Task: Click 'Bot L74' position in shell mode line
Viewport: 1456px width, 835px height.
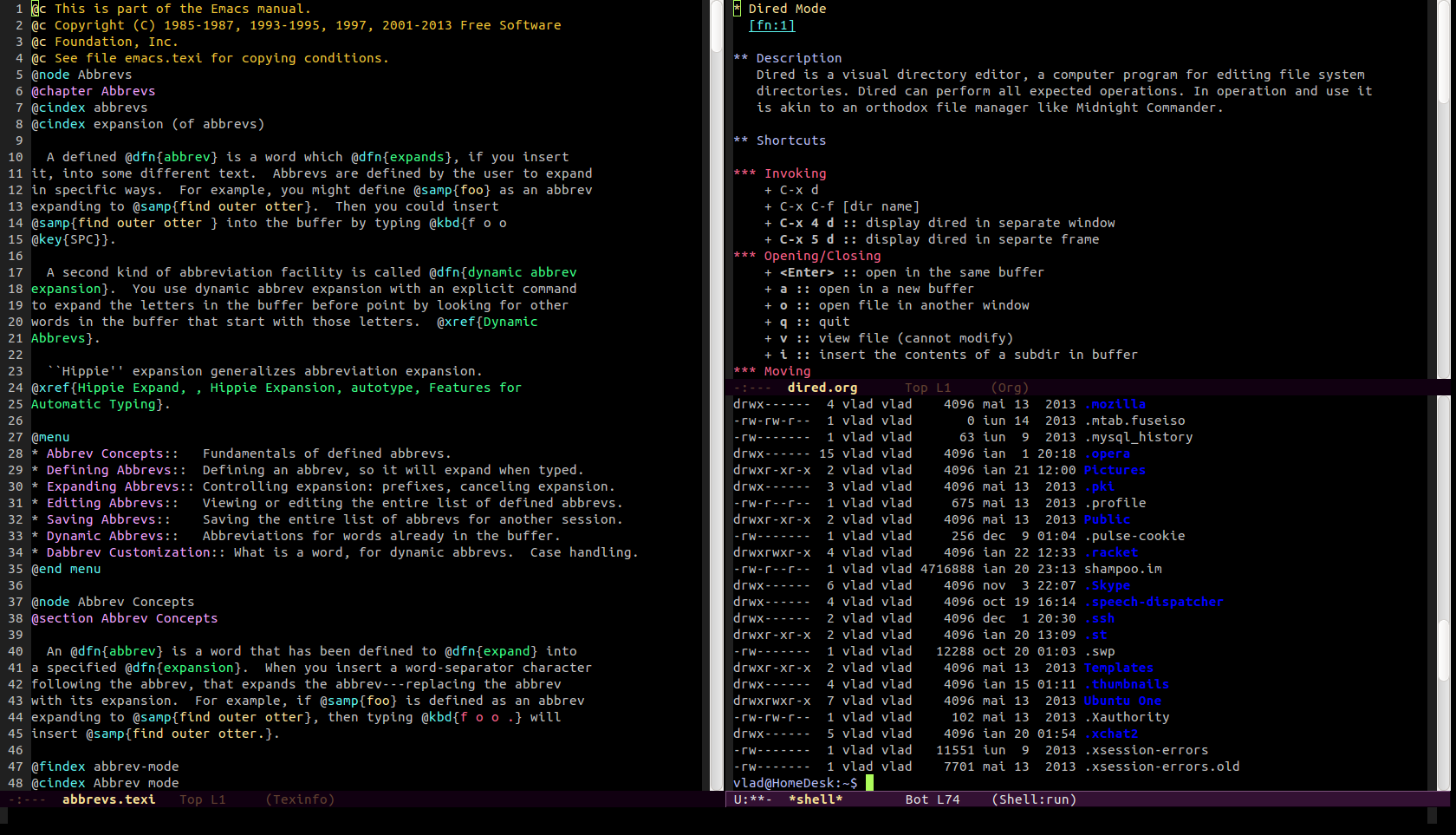Action: pyautogui.click(x=933, y=799)
